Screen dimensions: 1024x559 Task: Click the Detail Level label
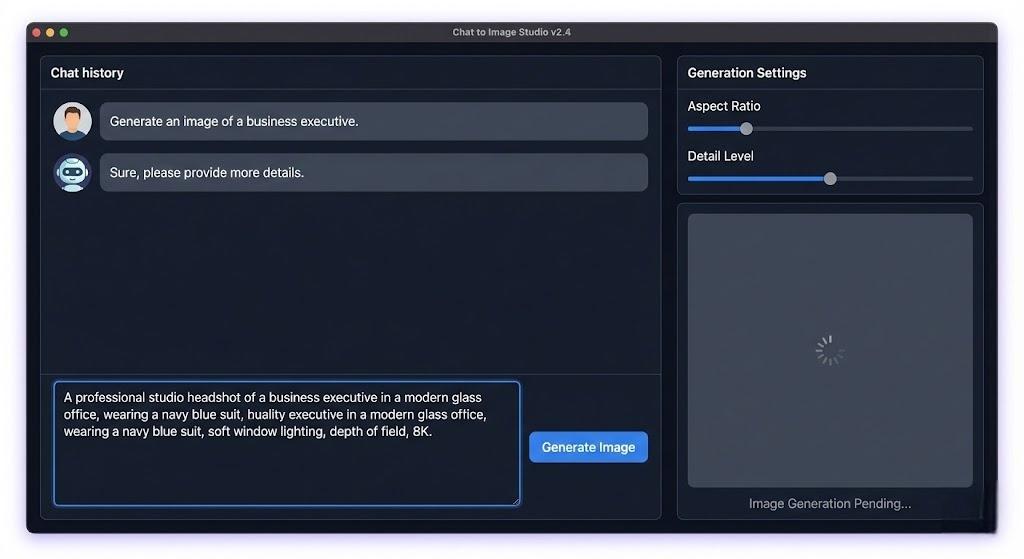click(720, 156)
